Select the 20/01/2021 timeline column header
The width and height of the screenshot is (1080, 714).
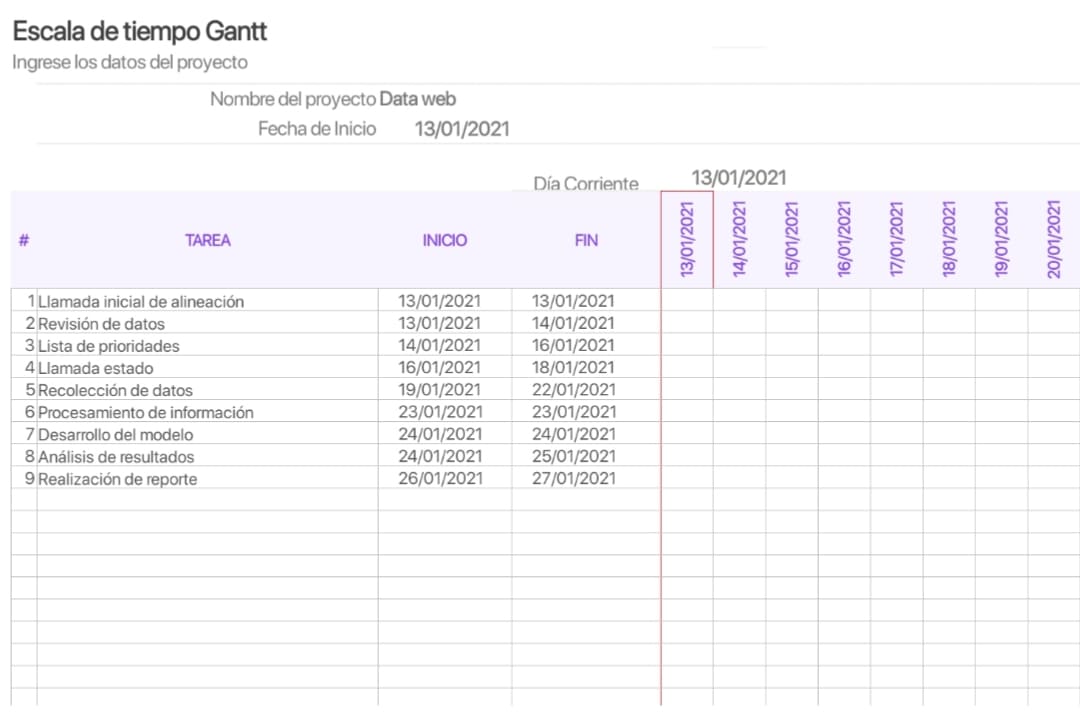[x=1053, y=239]
